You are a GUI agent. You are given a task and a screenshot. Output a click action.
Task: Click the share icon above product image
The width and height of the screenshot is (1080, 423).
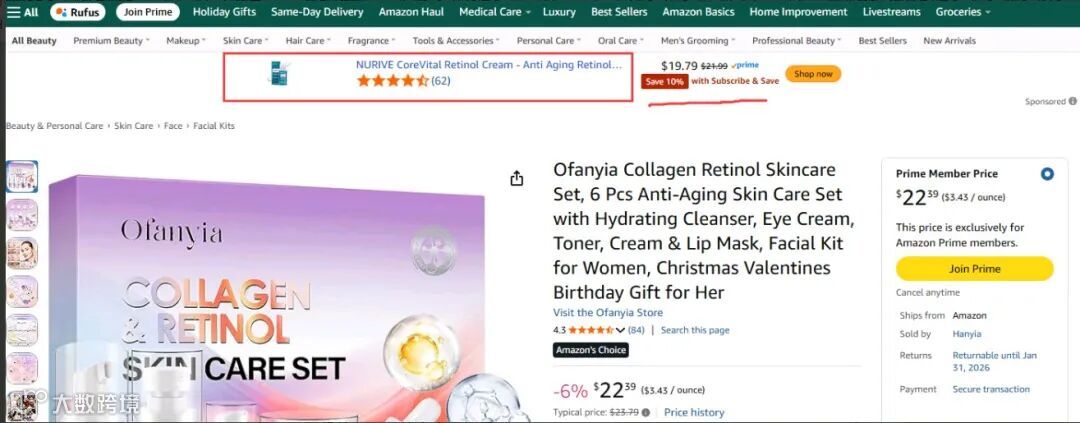pyautogui.click(x=517, y=179)
